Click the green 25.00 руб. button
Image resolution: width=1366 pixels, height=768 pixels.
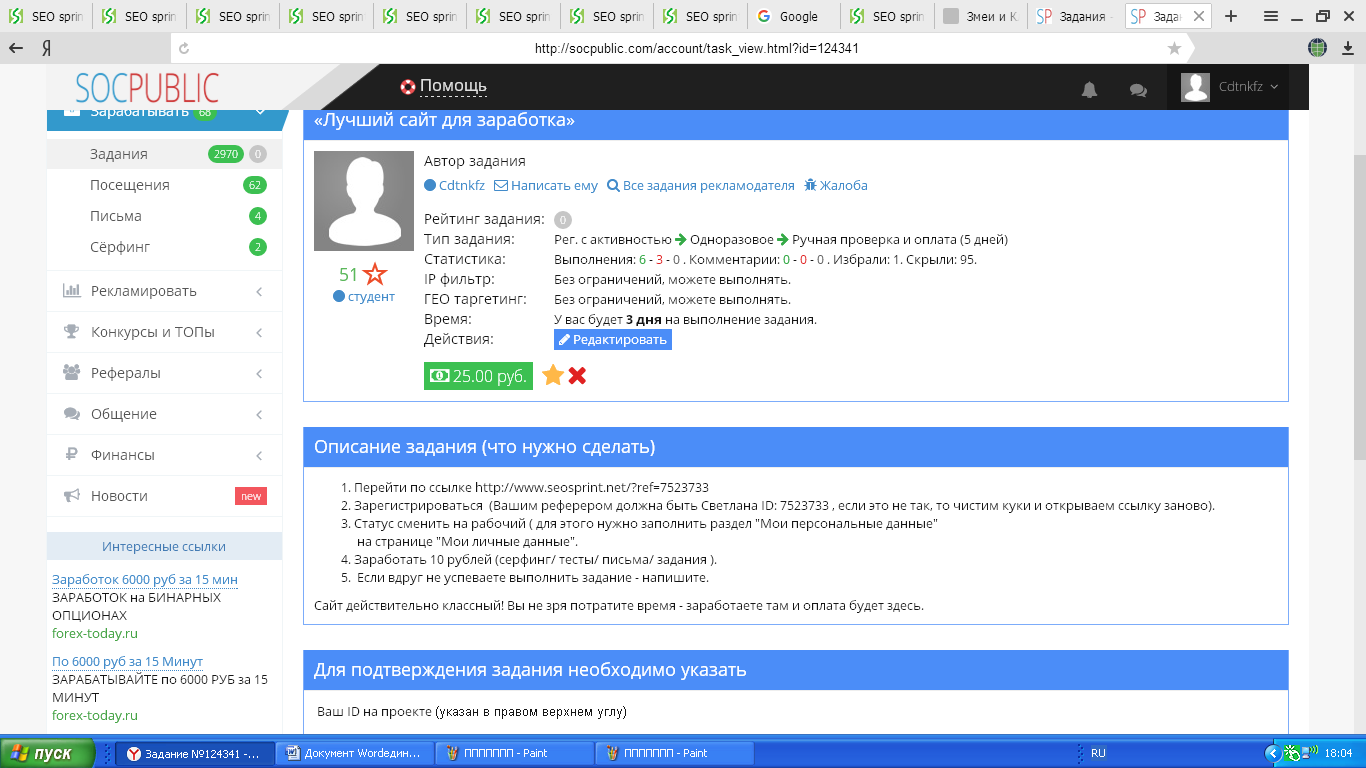pos(478,376)
